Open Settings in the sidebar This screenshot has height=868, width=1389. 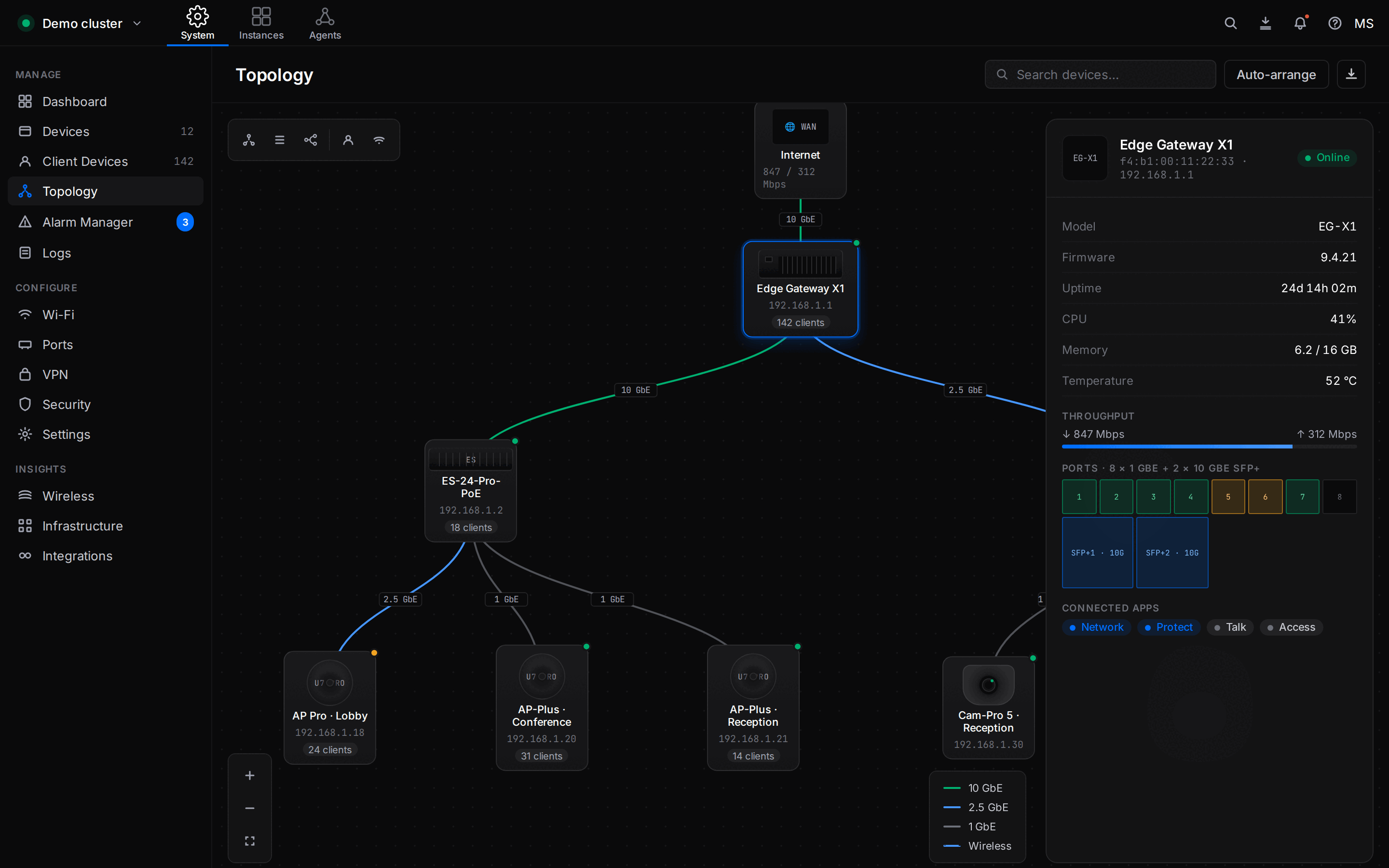point(106,434)
